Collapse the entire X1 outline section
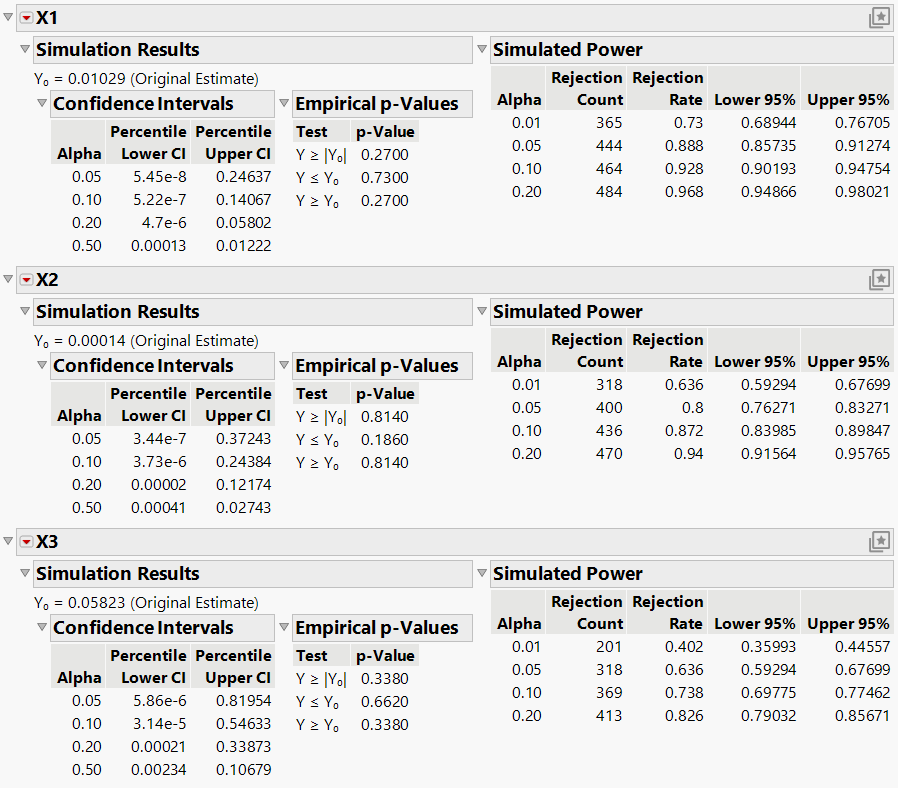This screenshot has width=898, height=788. (9, 17)
